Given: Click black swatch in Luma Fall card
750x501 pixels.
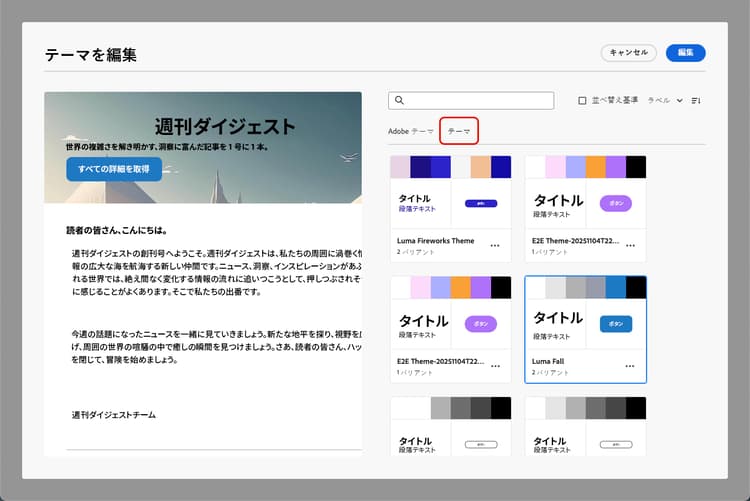Looking at the screenshot, I should tap(636, 287).
